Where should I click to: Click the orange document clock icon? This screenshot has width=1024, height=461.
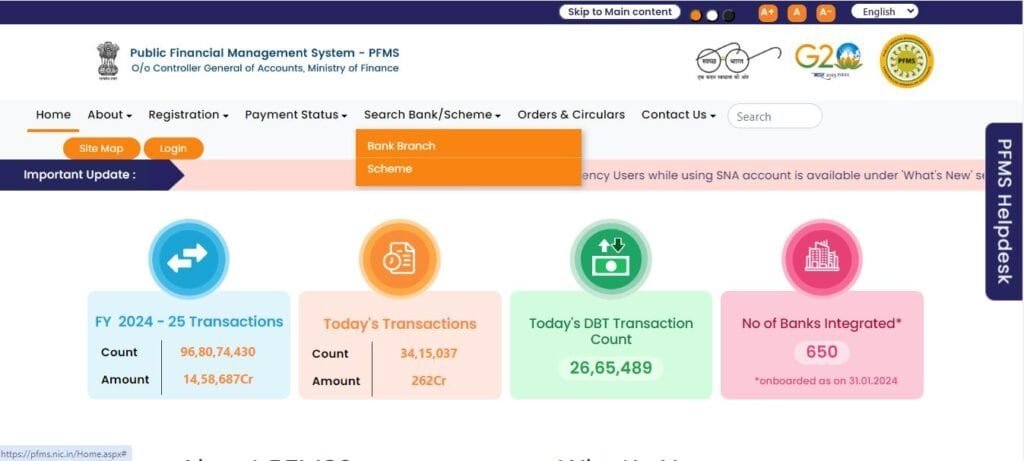pos(399,259)
